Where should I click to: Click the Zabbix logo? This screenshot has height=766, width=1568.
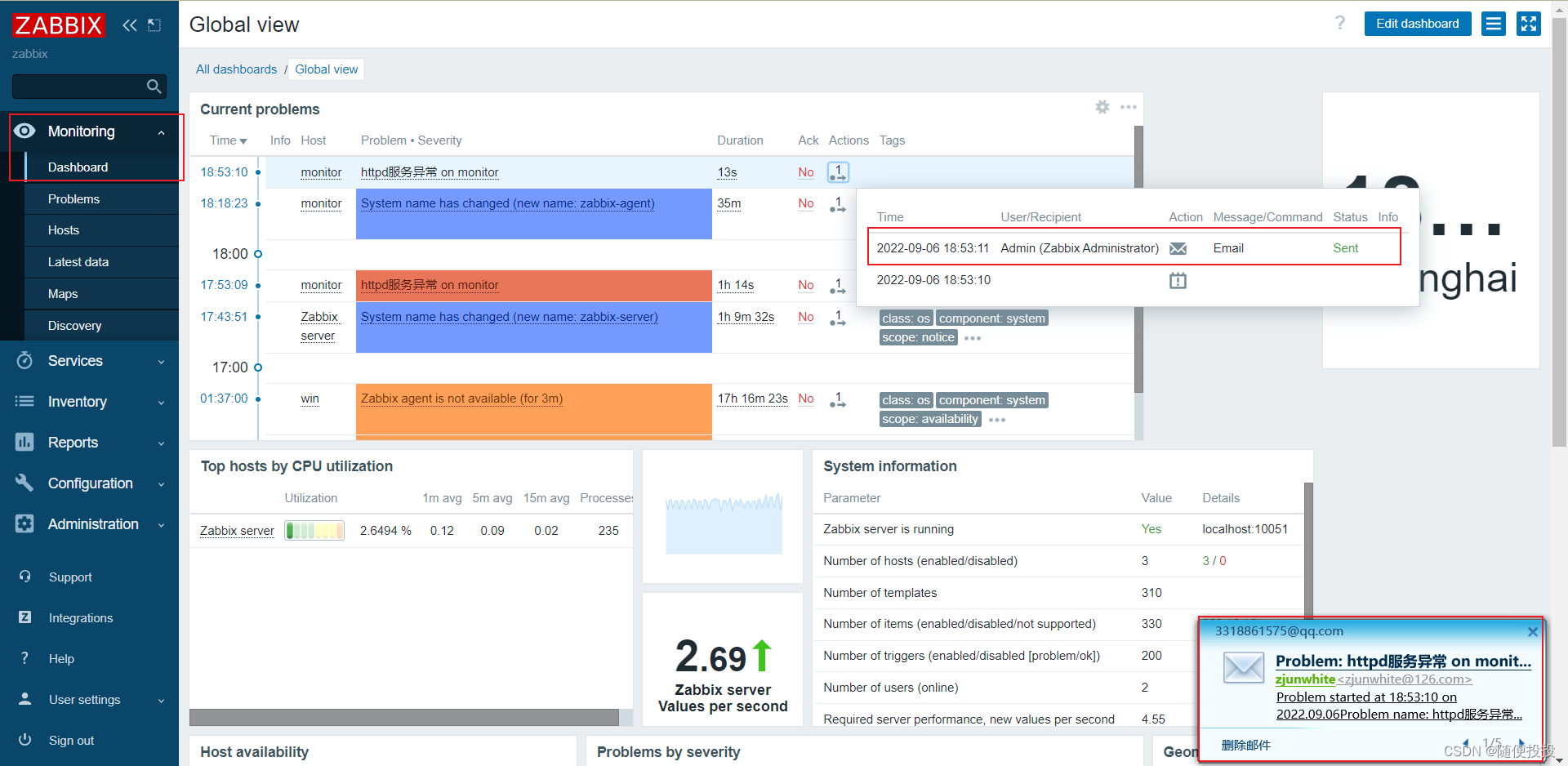pyautogui.click(x=58, y=25)
